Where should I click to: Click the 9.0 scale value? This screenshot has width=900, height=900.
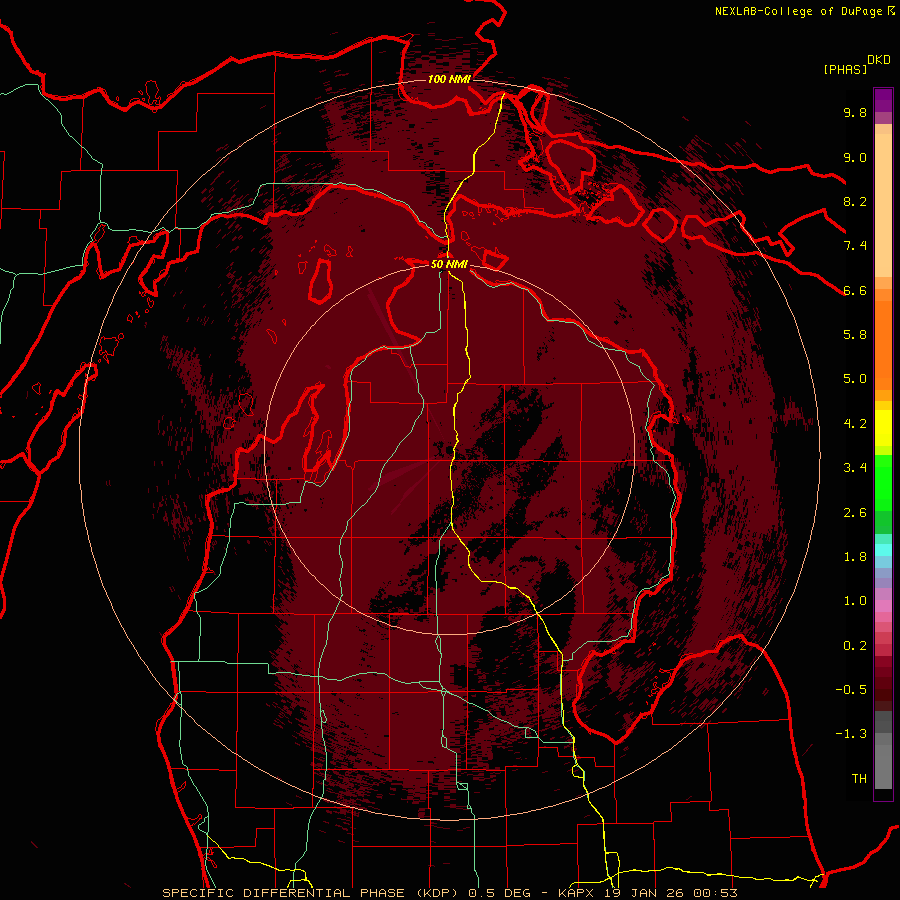[855, 157]
